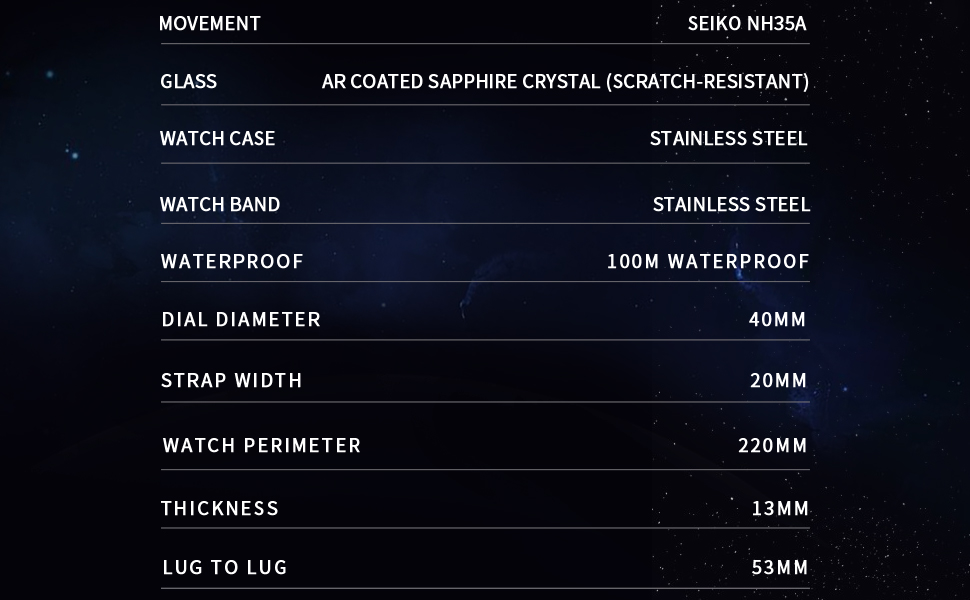The height and width of the screenshot is (600, 970).
Task: Click the DIAL DIAMETER label
Action: [241, 319]
